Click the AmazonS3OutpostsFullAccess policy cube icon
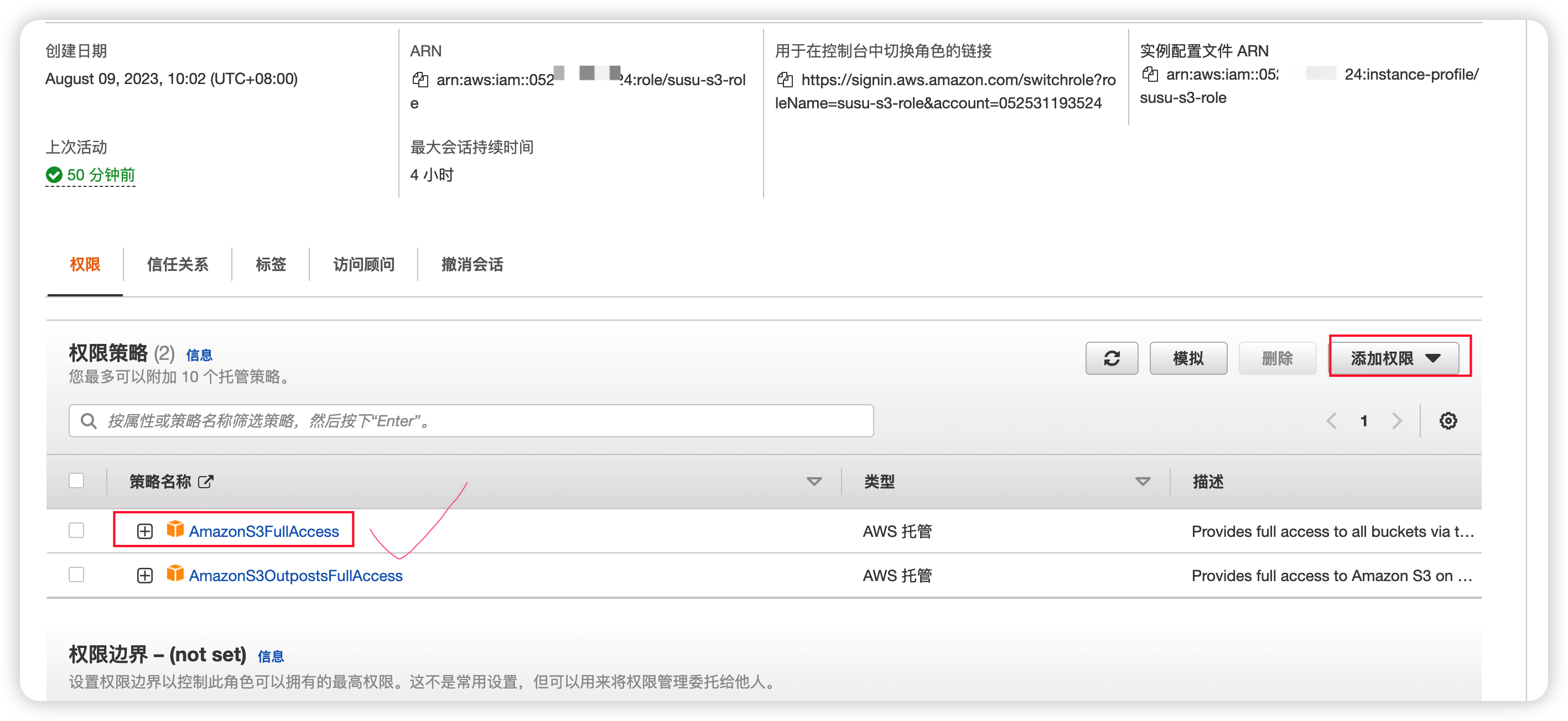The image size is (1568, 721). click(175, 573)
